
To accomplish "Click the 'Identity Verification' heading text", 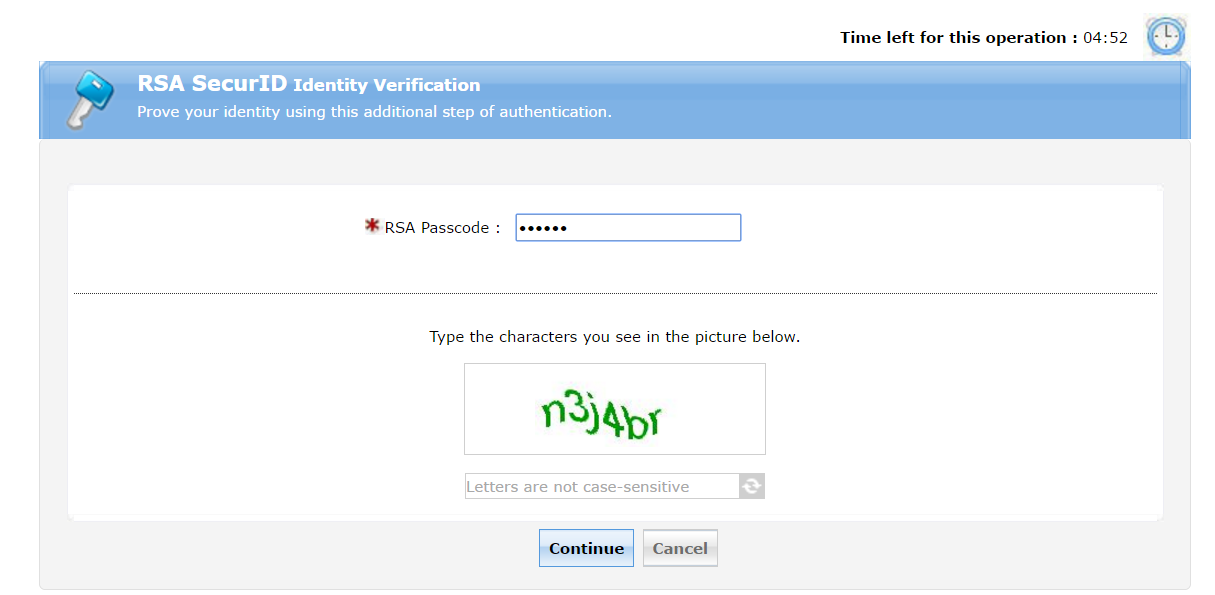I will click(x=387, y=85).
